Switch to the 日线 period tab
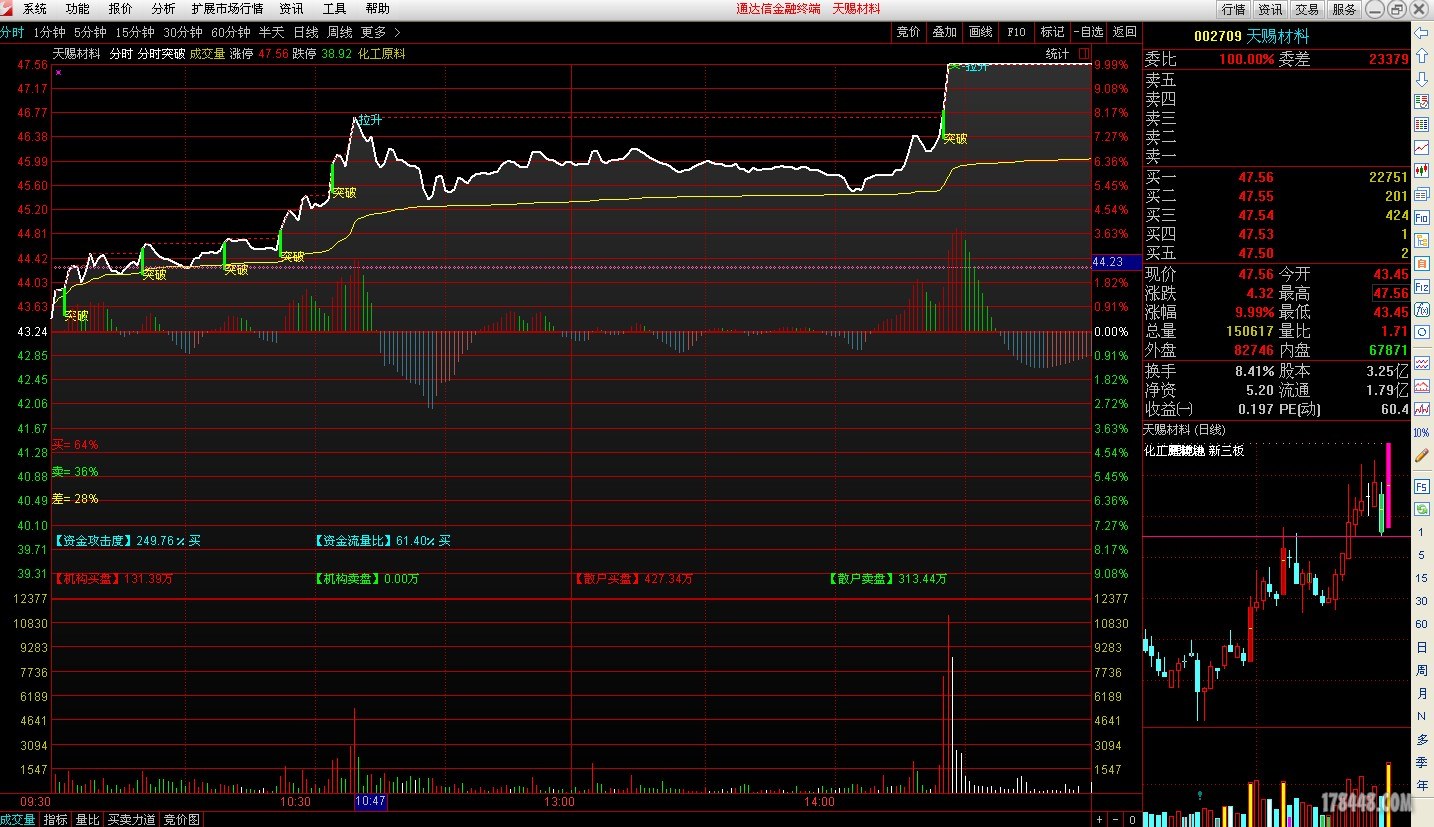1434x827 pixels. click(306, 32)
